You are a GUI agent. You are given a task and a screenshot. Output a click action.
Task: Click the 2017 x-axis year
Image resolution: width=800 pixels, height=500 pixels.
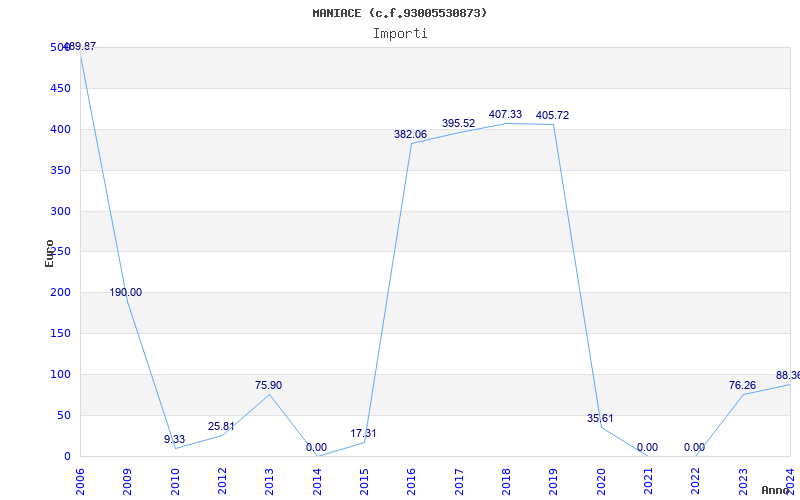click(459, 482)
